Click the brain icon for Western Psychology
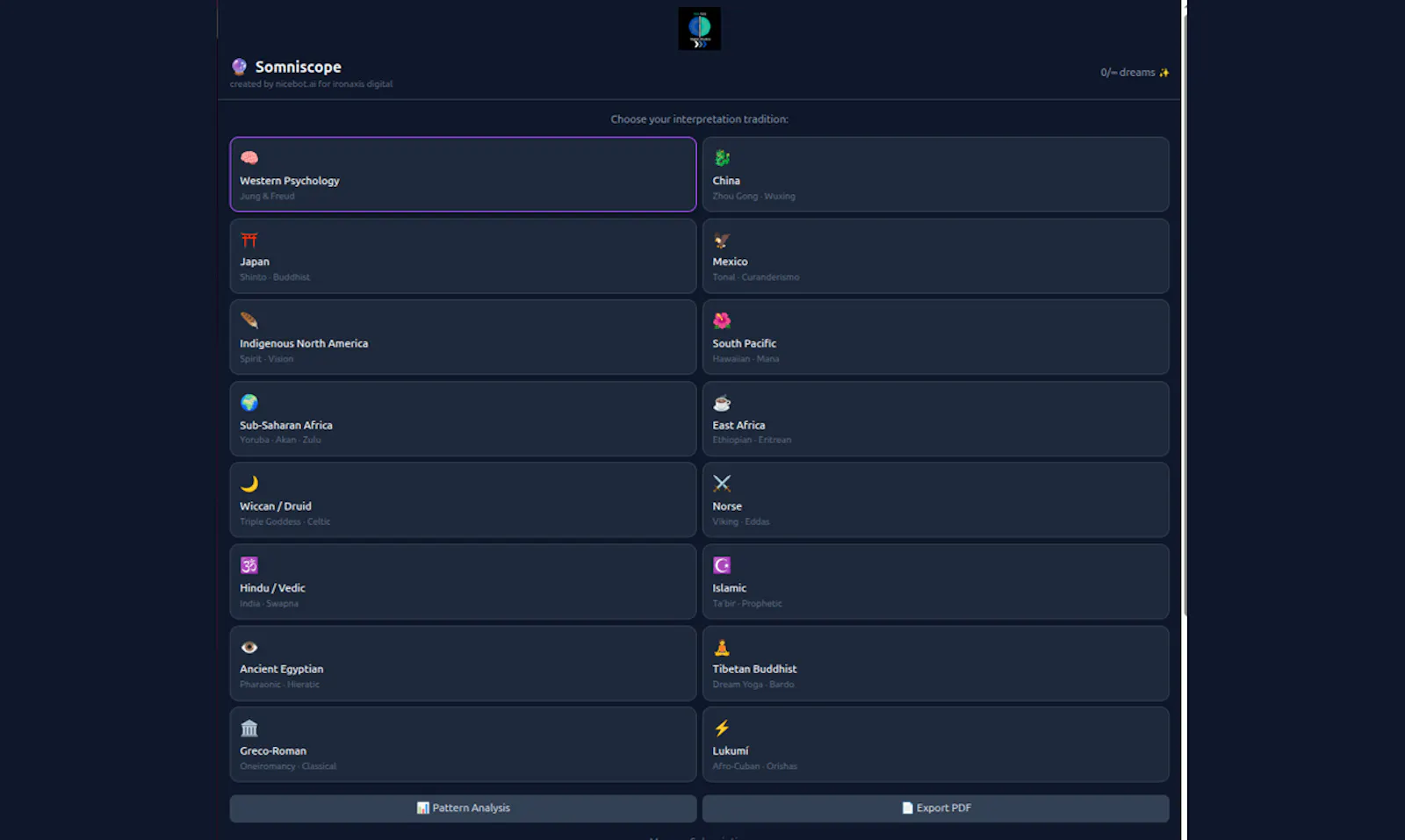 (x=249, y=158)
